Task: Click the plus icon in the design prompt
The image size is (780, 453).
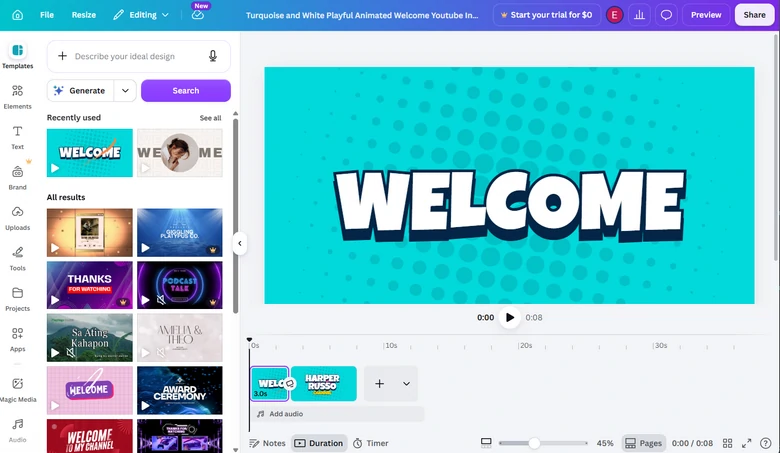Action: pos(62,56)
